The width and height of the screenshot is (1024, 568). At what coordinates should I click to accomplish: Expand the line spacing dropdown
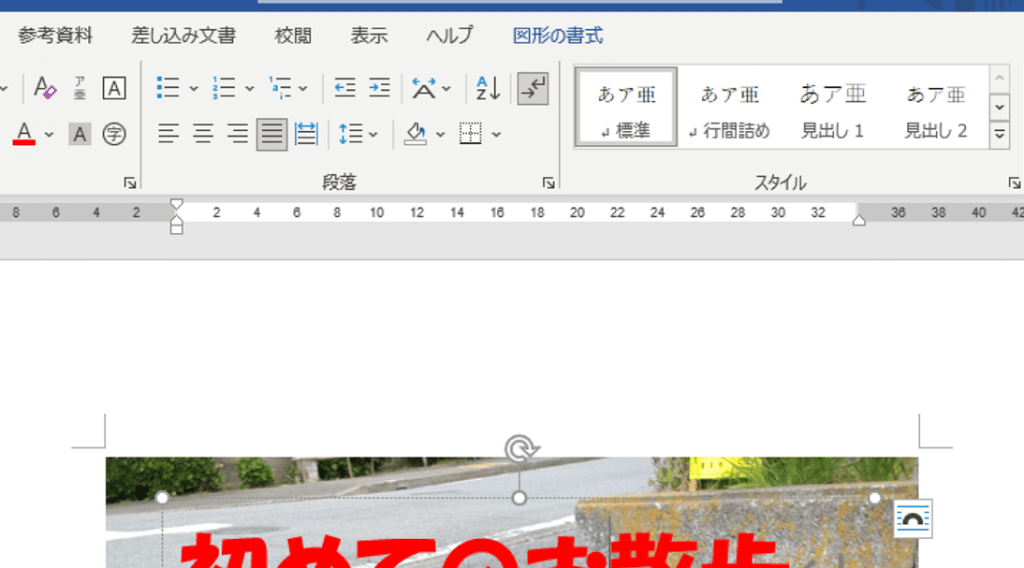click(x=374, y=133)
